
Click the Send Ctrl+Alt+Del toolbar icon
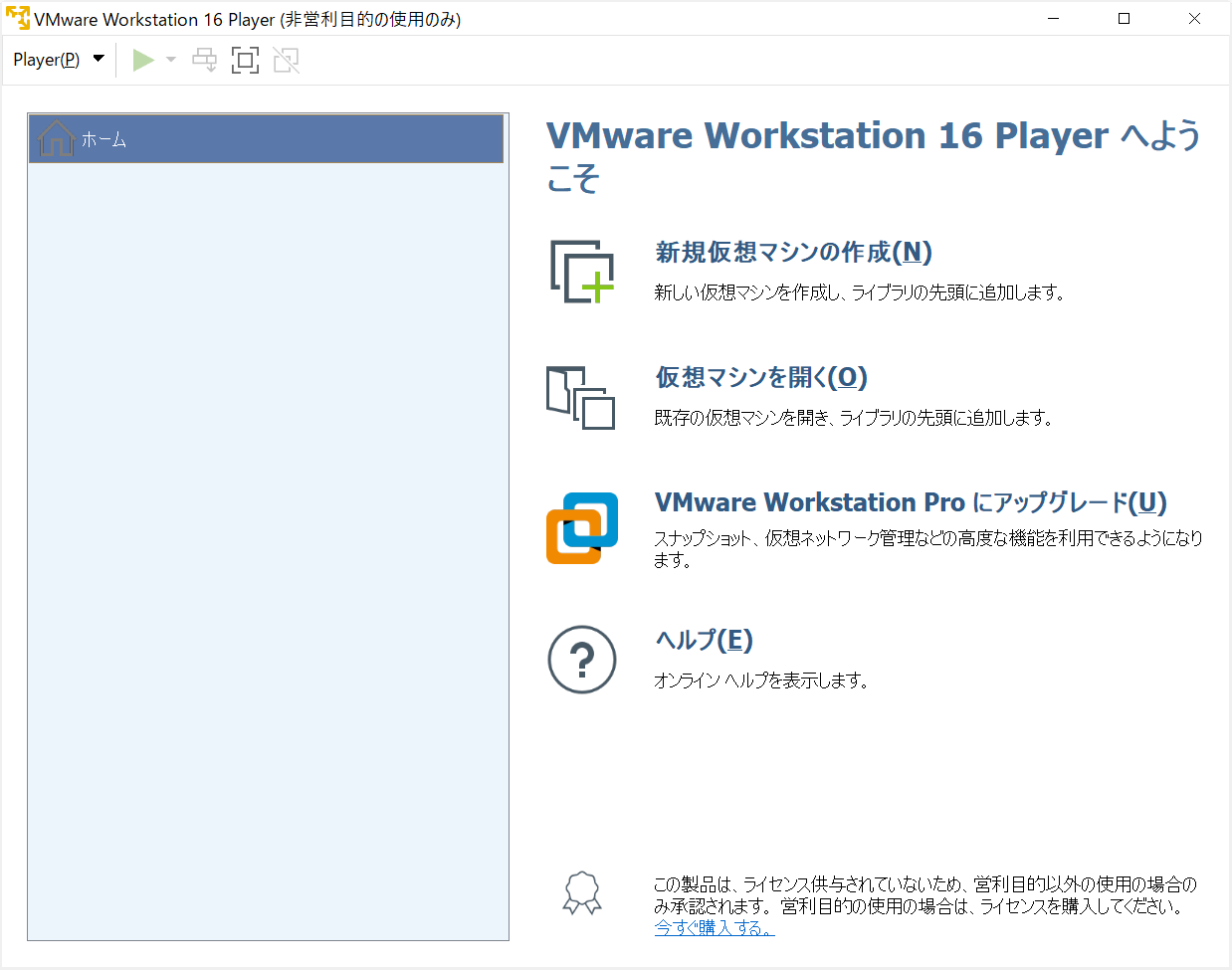204,60
